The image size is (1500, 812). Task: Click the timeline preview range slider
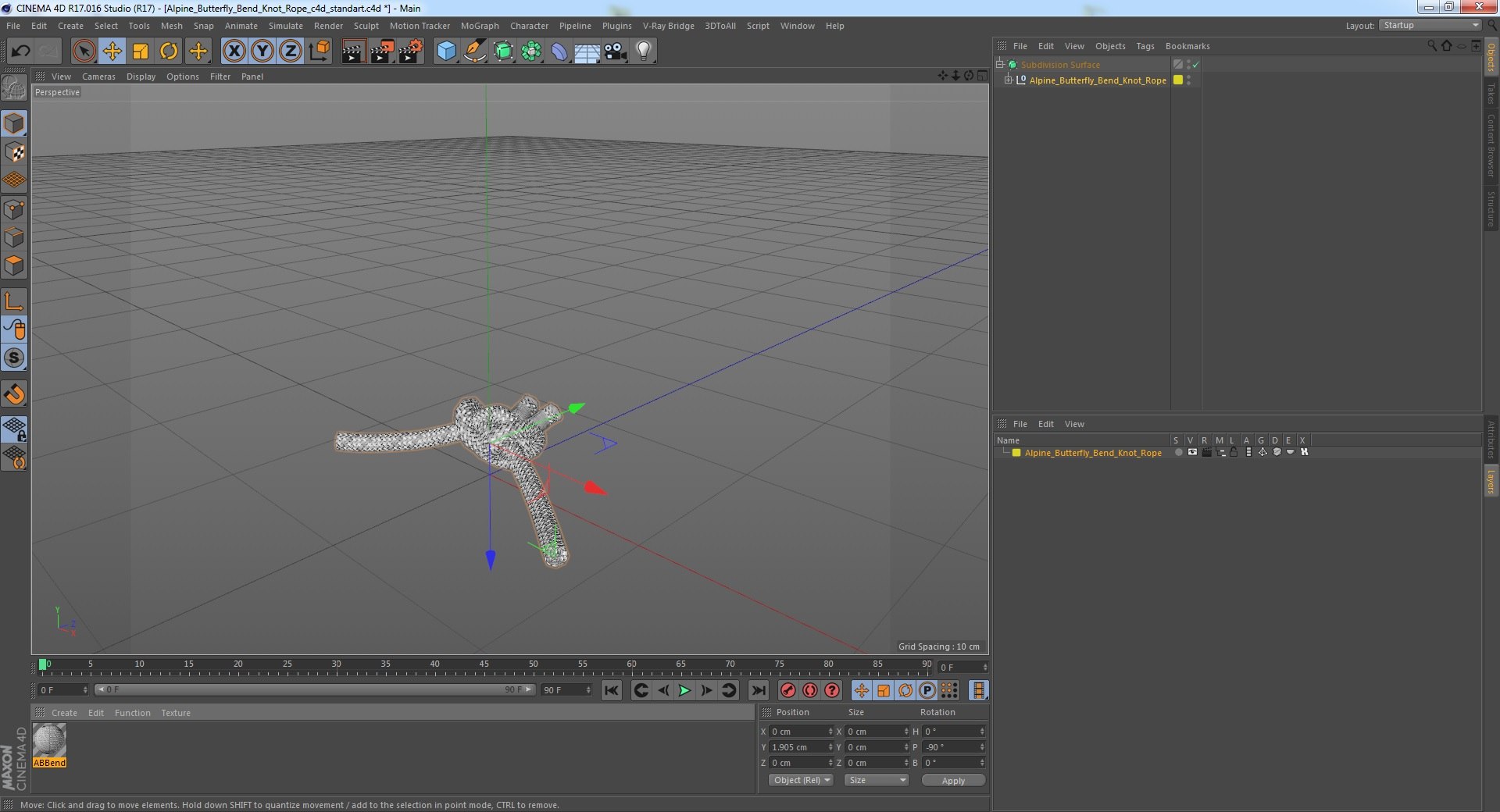pyautogui.click(x=315, y=689)
